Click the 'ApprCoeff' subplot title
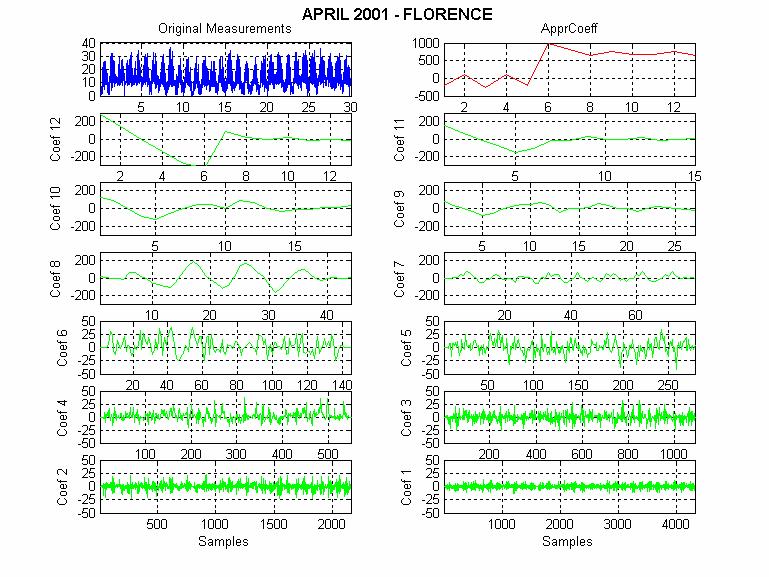 tap(569, 28)
